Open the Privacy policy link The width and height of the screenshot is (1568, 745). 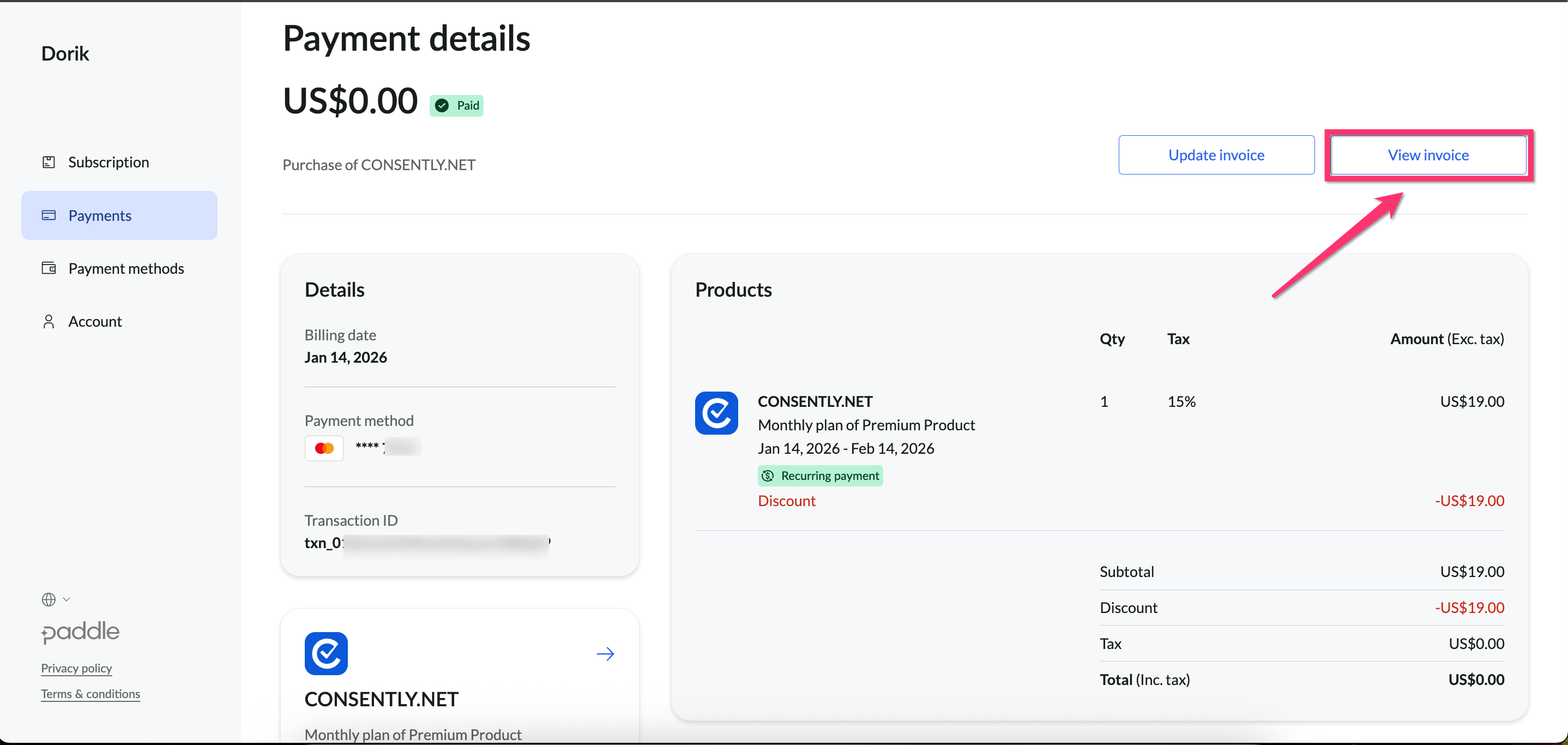[x=77, y=668]
